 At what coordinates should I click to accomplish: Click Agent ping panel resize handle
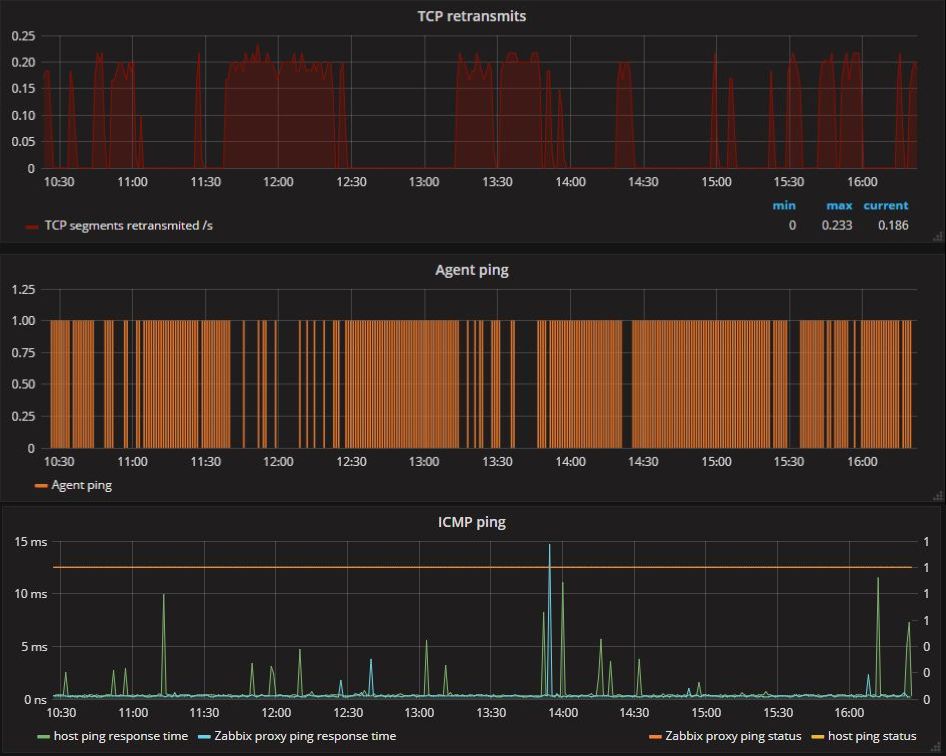click(x=937, y=495)
